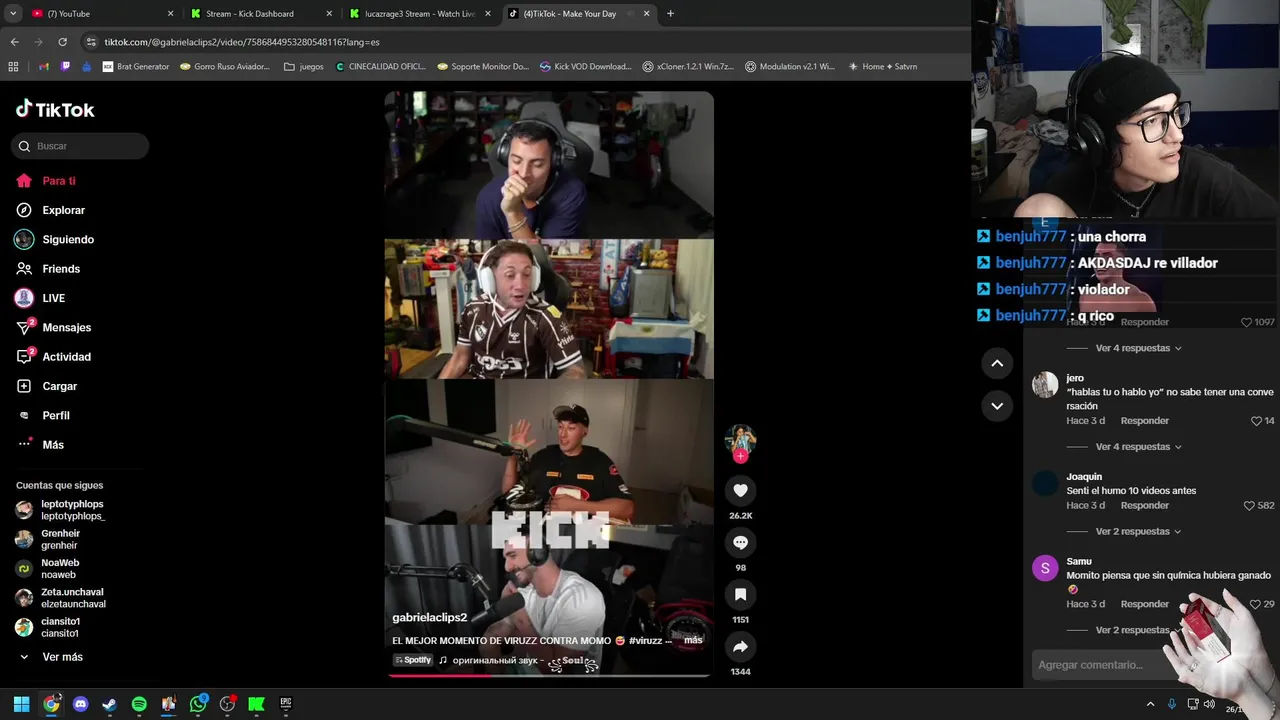The height and width of the screenshot is (720, 1280).
Task: Open the Brat Generator bookmark
Action: tap(136, 66)
